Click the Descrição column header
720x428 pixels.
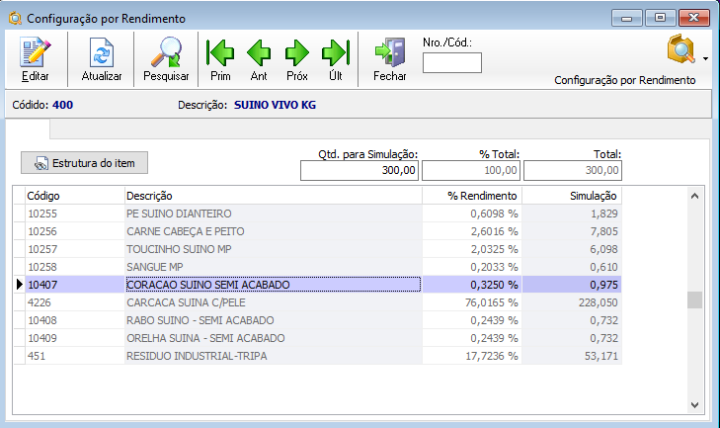tap(271, 196)
